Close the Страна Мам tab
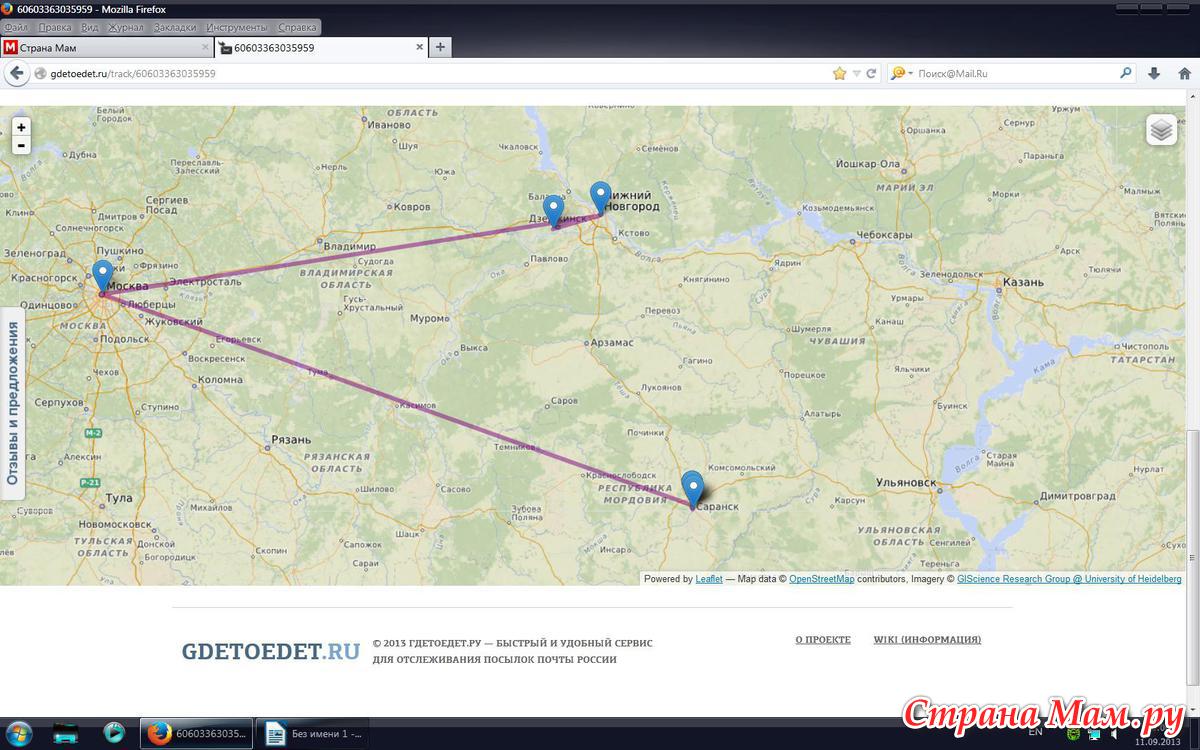 205,47
